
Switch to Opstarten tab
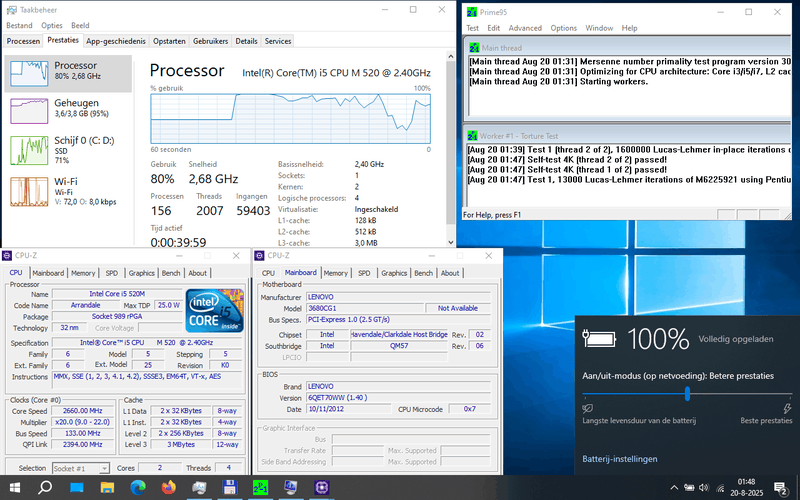pyautogui.click(x=169, y=41)
